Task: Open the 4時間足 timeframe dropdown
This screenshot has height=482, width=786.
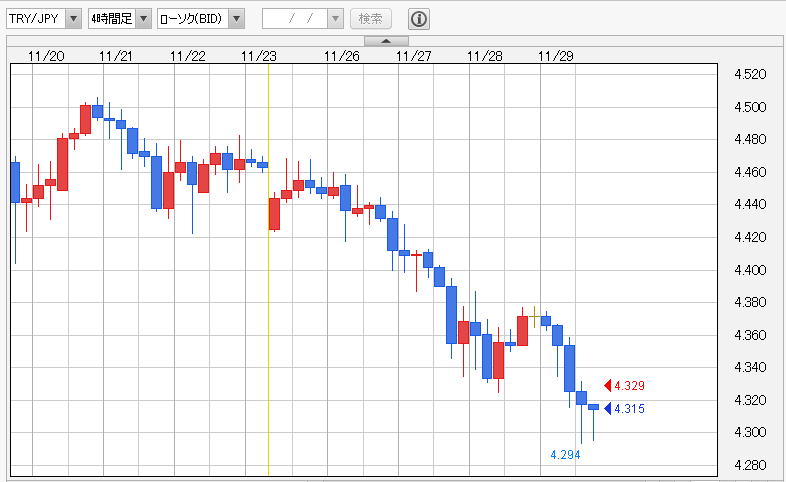Action: [120, 19]
